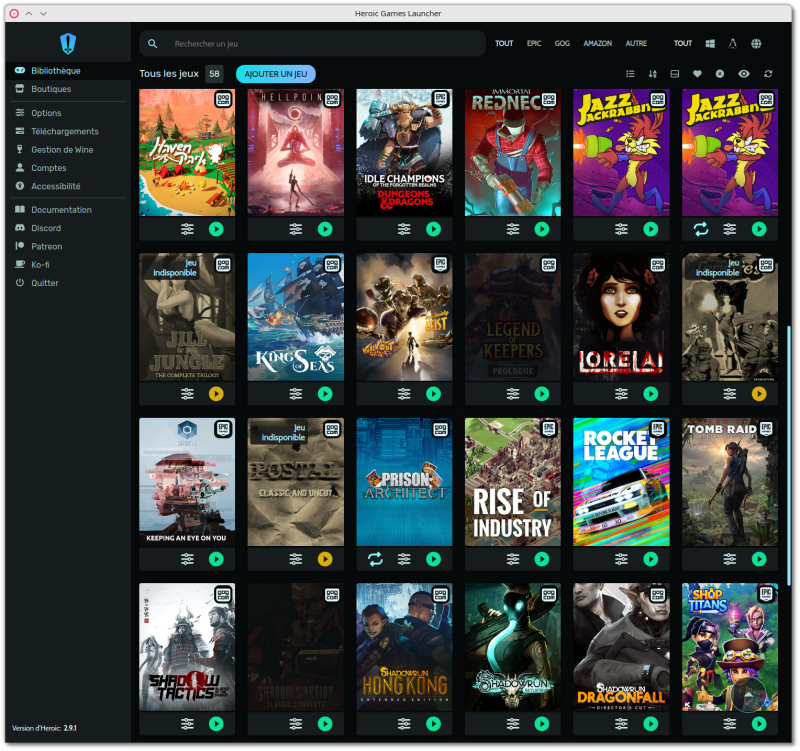The image size is (800, 751).
Task: Play Postal Classic and Uncut
Action: pos(325,559)
